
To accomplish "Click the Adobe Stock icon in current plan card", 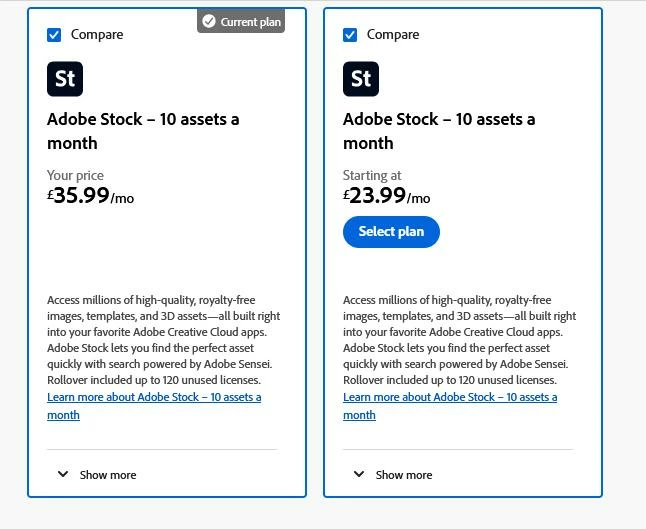I will point(65,79).
